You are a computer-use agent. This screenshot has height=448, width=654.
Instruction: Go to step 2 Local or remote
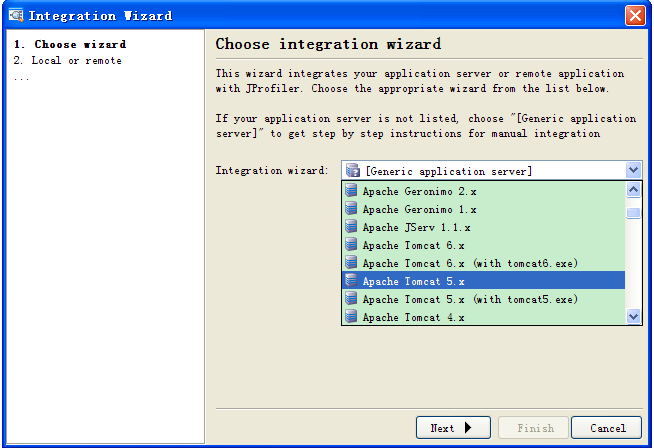68,61
